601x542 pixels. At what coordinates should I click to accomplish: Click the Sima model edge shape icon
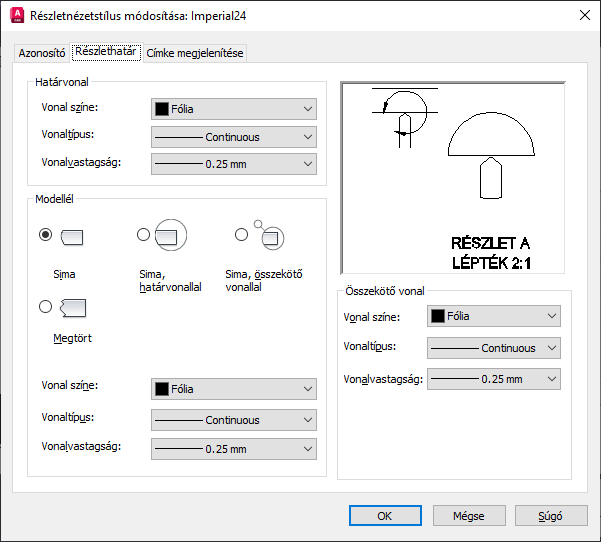point(72,238)
